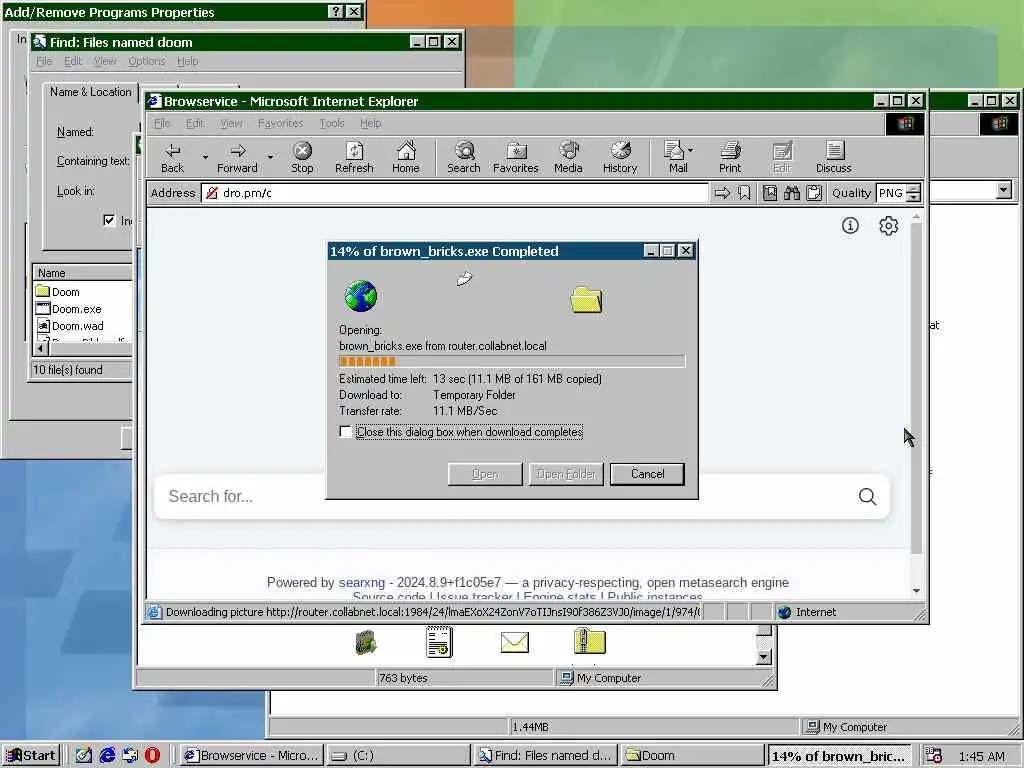The image size is (1024, 768).
Task: Select the Name & Location tab
Action: tap(91, 92)
